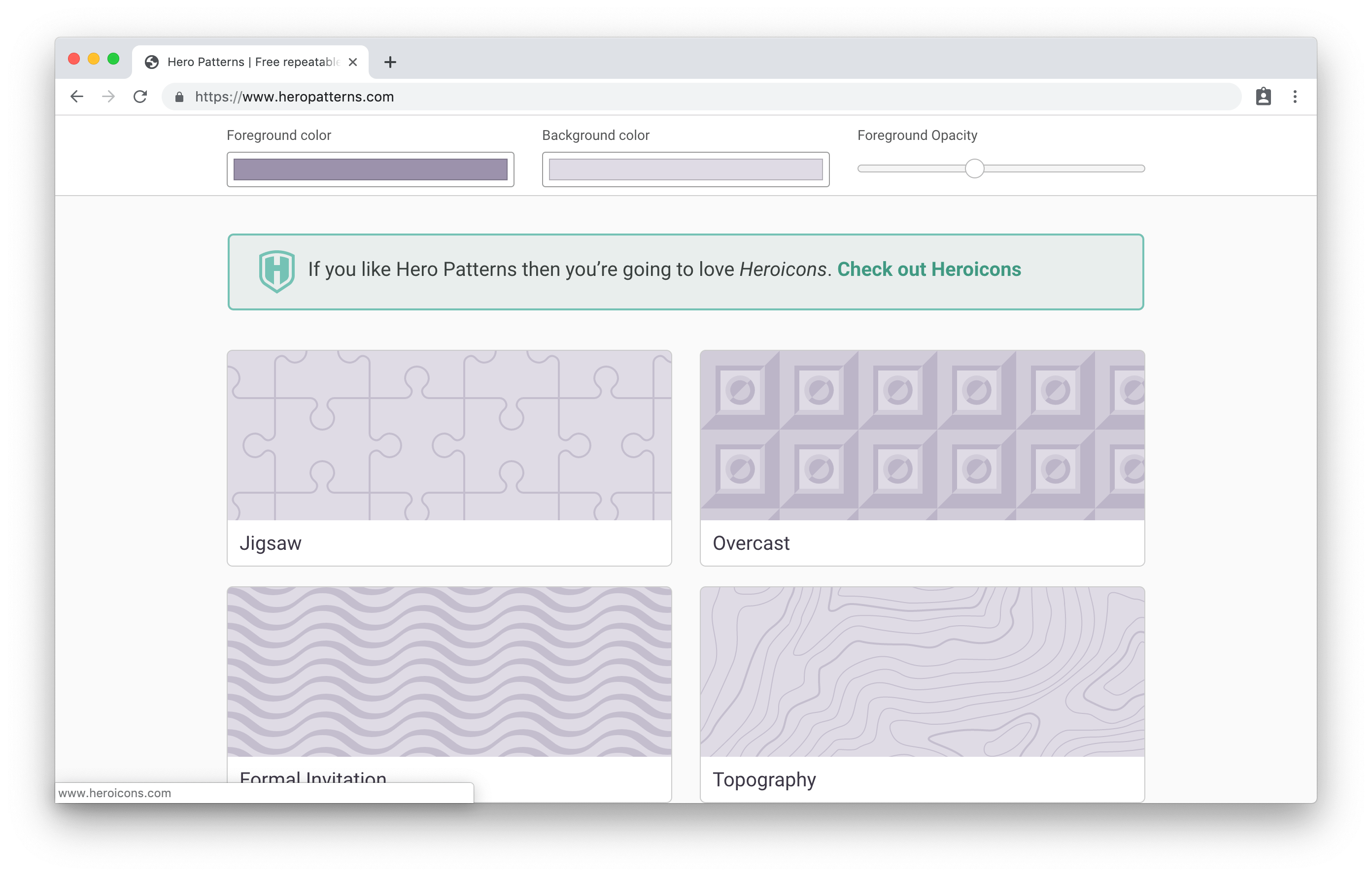The image size is (1372, 876).
Task: Close the current browser tab
Action: click(353, 62)
